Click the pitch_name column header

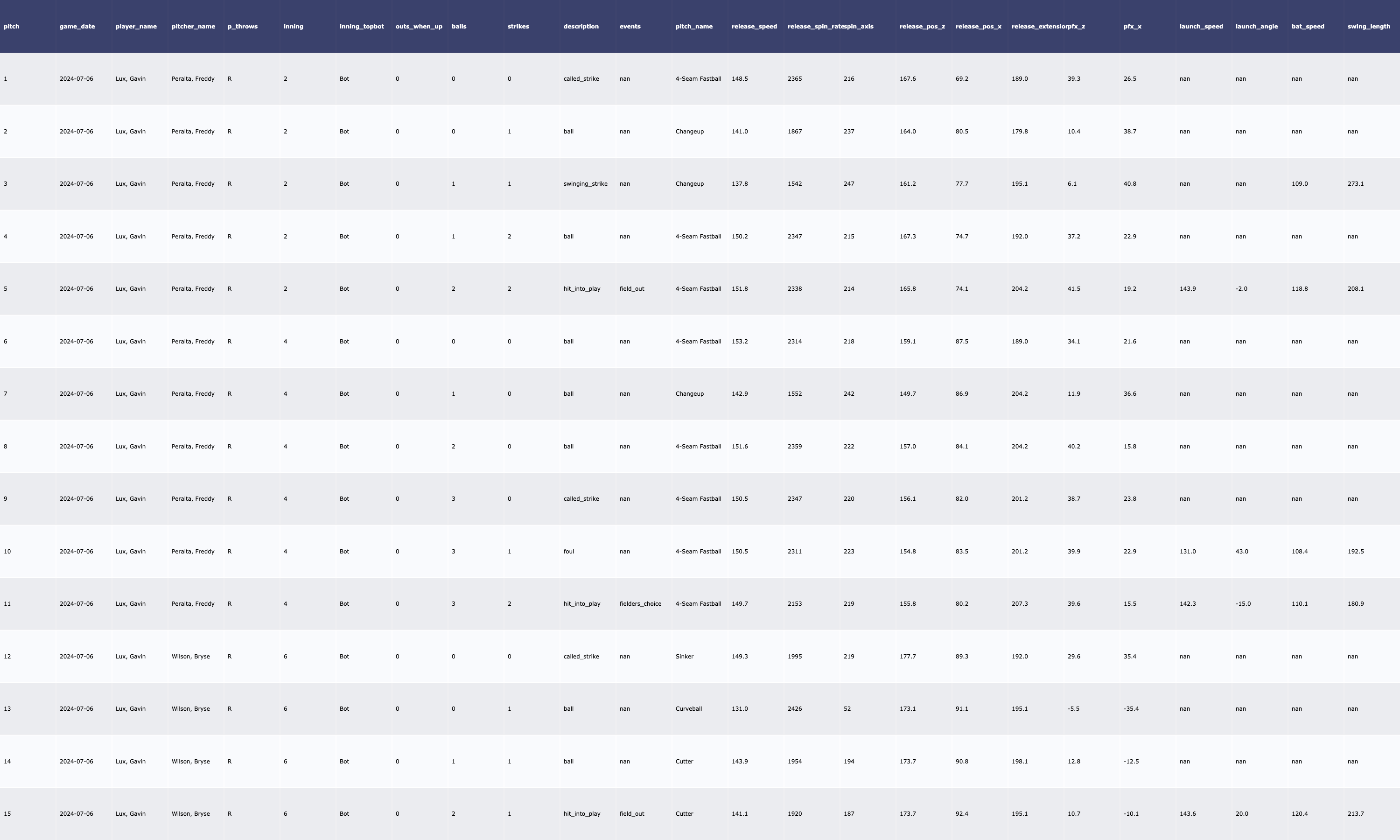(694, 27)
